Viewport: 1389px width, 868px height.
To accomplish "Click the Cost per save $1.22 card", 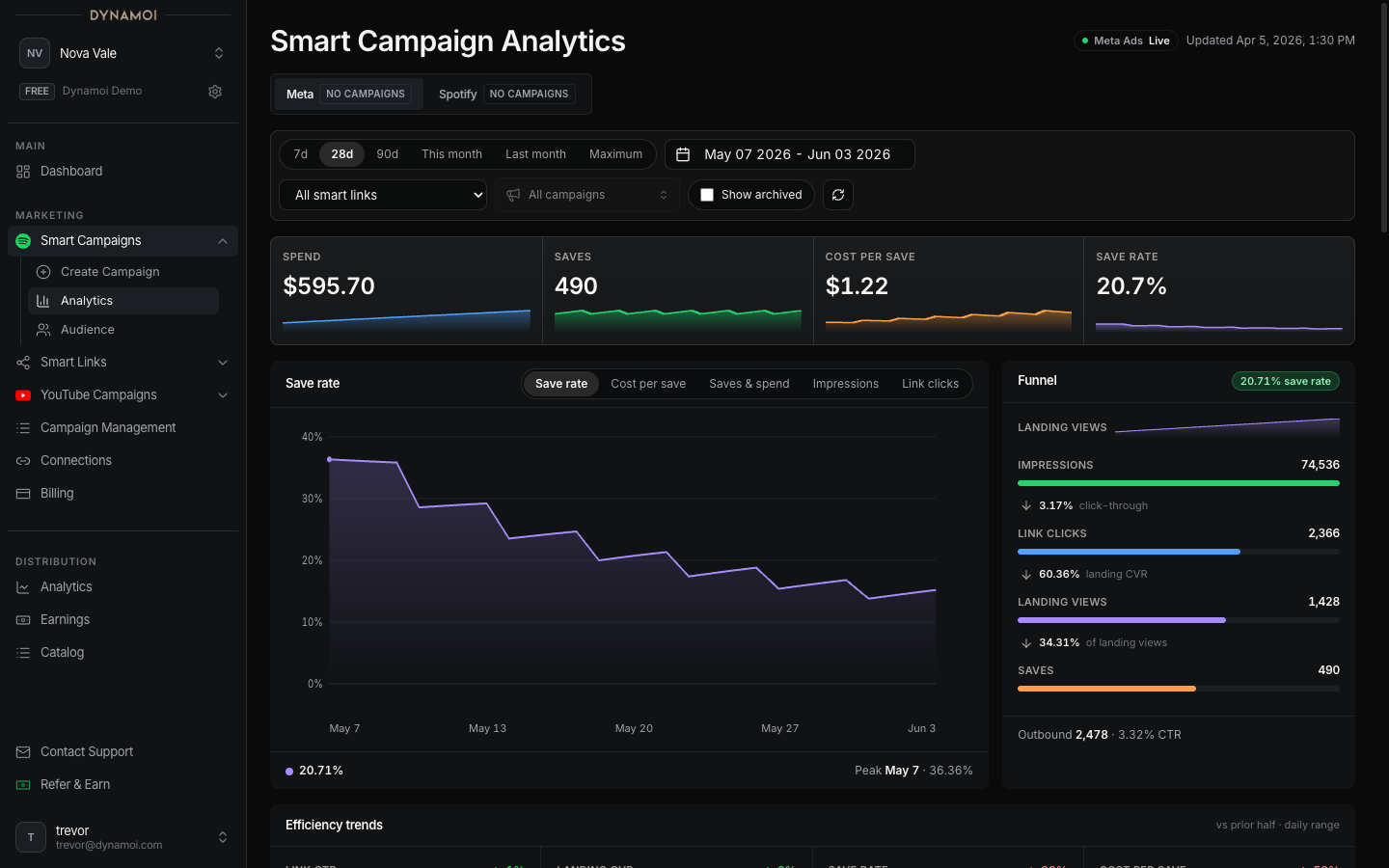I will 948,291.
